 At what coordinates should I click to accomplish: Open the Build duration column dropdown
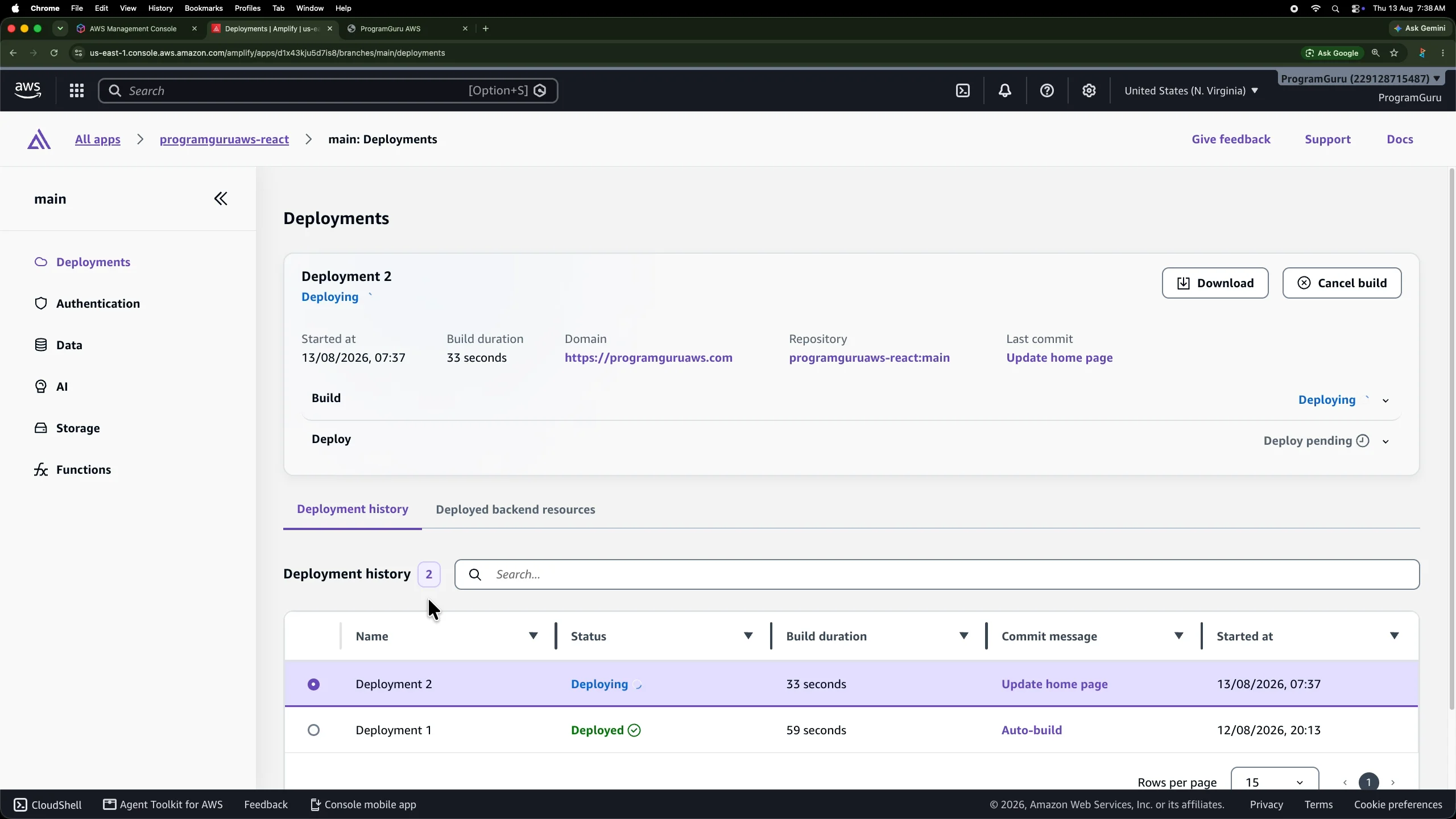tap(964, 636)
